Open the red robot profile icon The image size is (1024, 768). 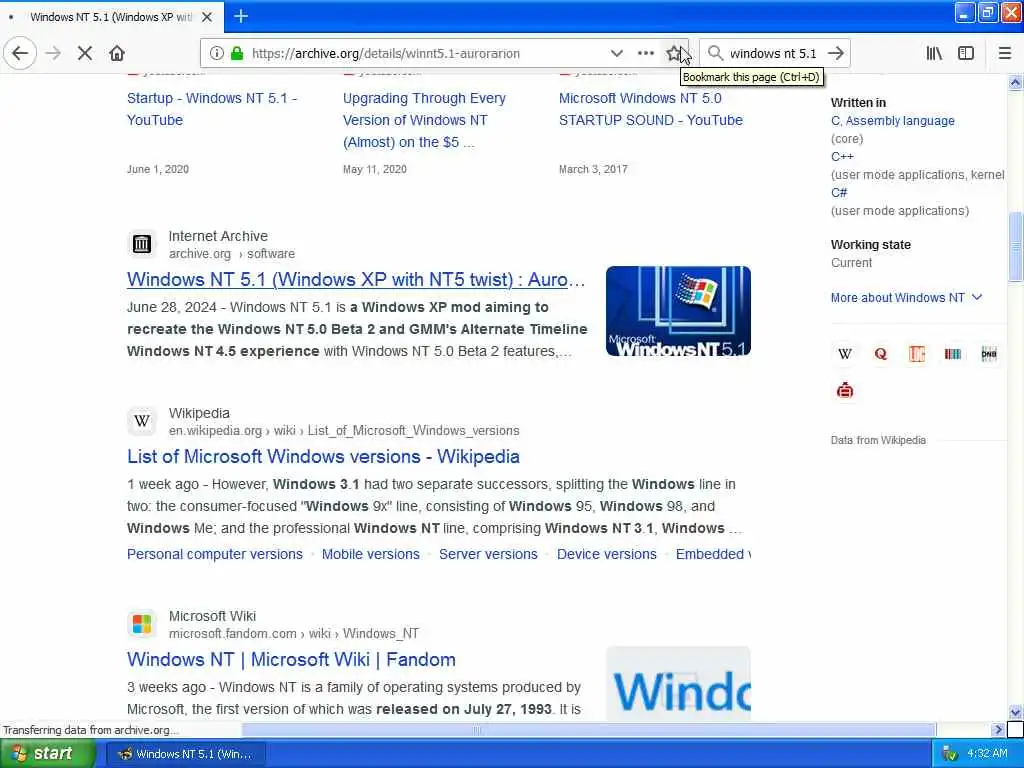coord(845,391)
